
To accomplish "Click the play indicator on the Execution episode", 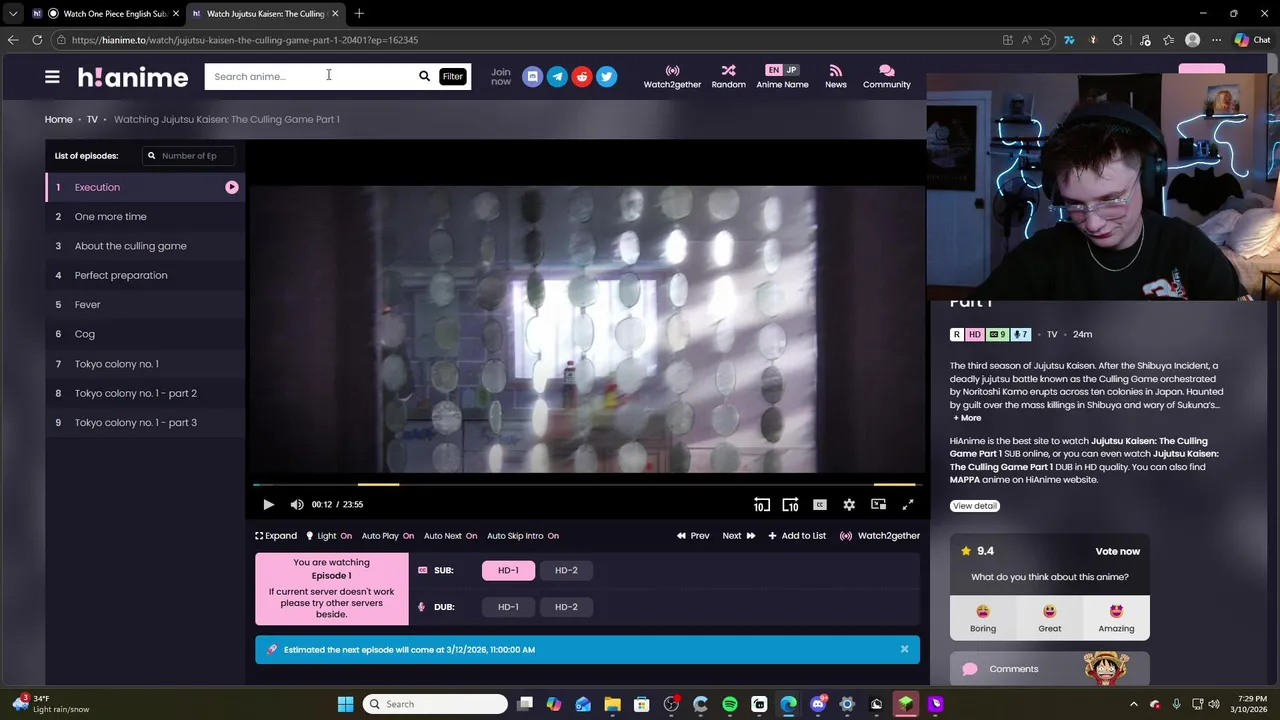I will (231, 187).
